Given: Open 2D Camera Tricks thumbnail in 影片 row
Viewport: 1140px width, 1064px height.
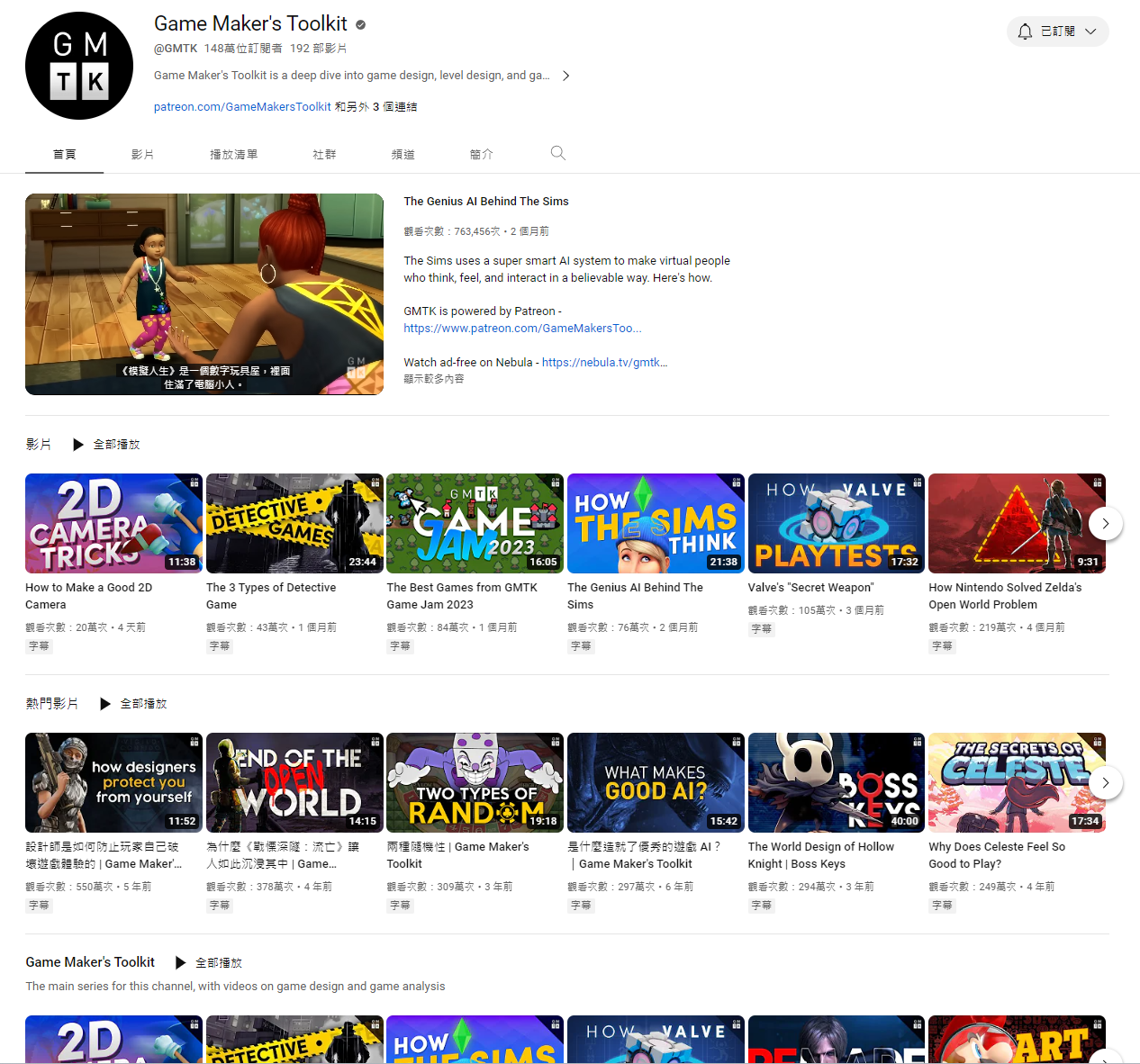Looking at the screenshot, I should click(113, 523).
